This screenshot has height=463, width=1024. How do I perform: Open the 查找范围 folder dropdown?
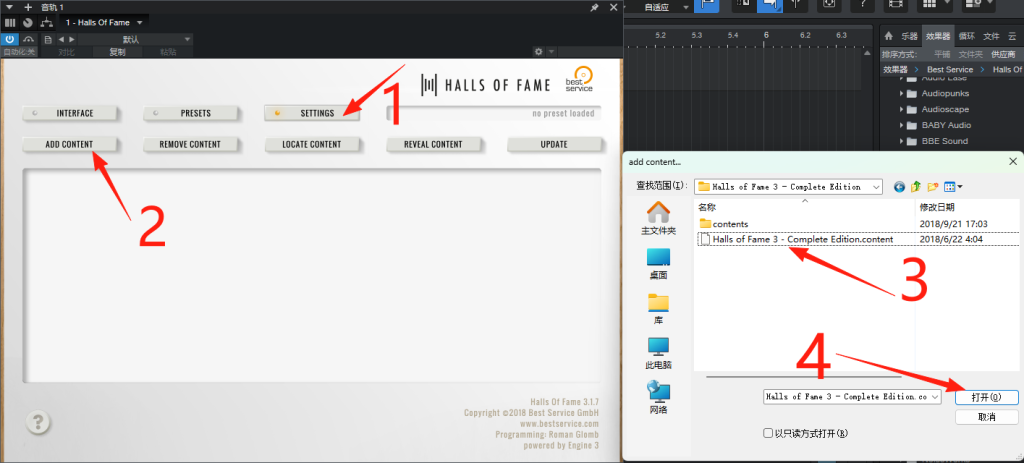(x=789, y=187)
